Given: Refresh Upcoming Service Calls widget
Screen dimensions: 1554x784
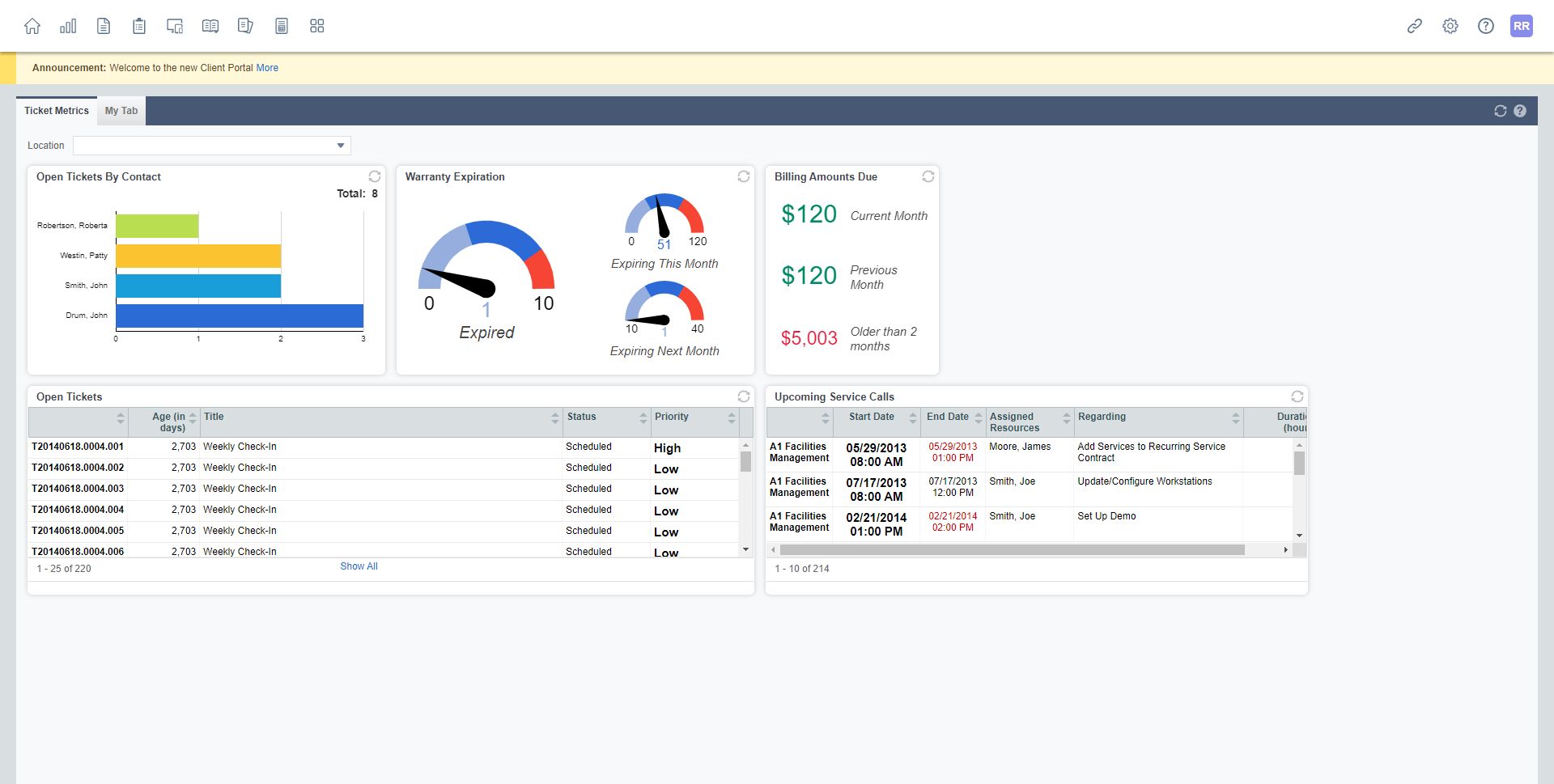Looking at the screenshot, I should point(1297,396).
